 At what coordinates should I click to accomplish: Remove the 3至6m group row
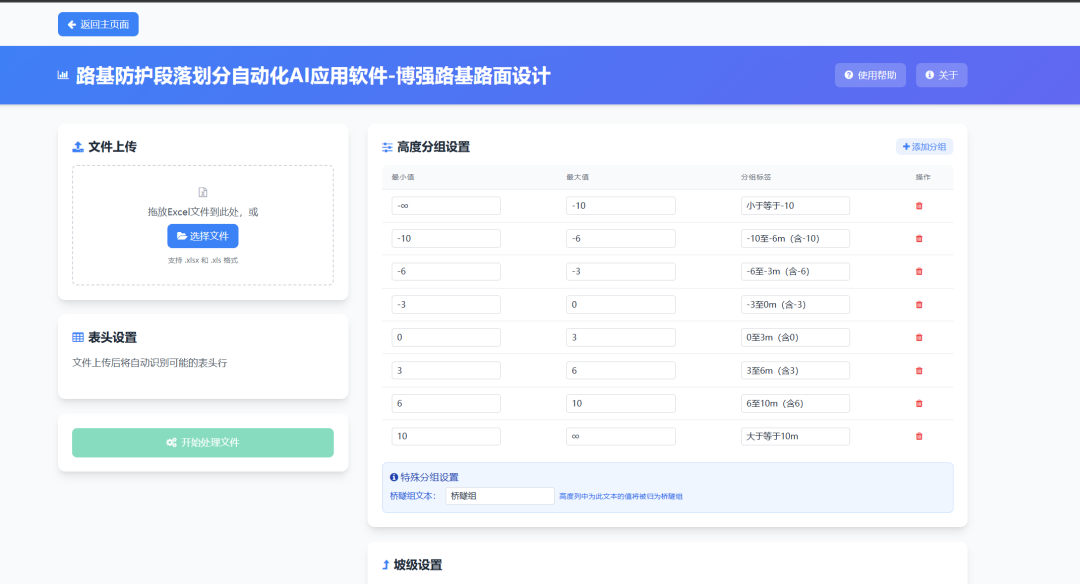click(919, 371)
